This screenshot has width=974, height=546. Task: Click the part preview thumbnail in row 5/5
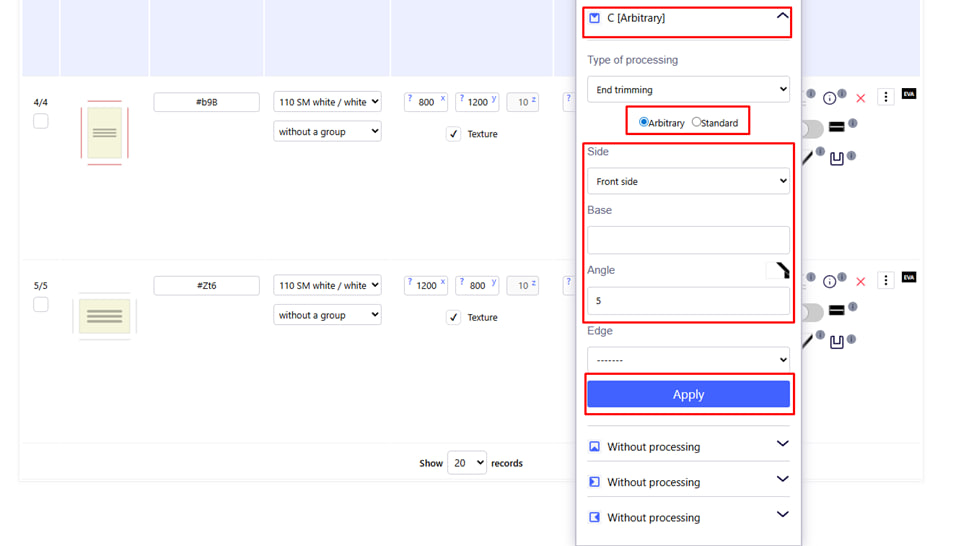(x=104, y=316)
